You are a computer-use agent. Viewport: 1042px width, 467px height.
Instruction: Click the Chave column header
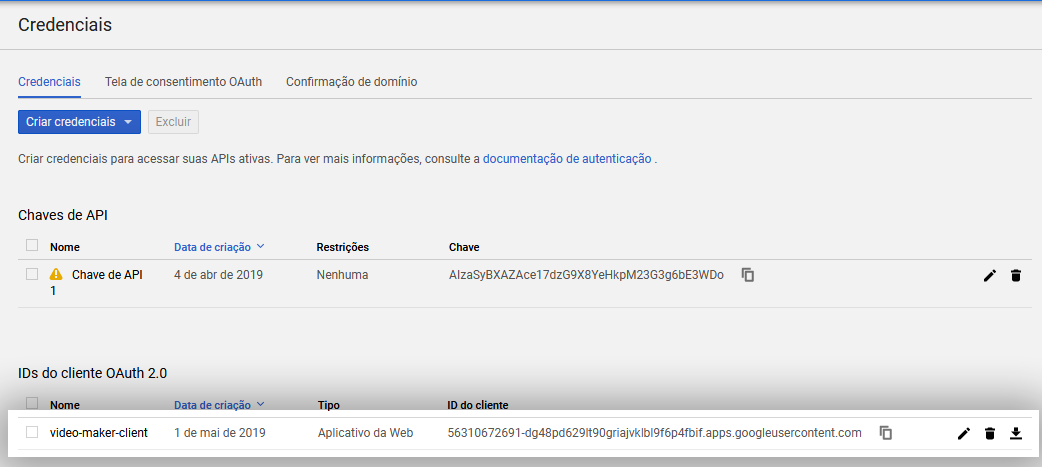pos(464,247)
